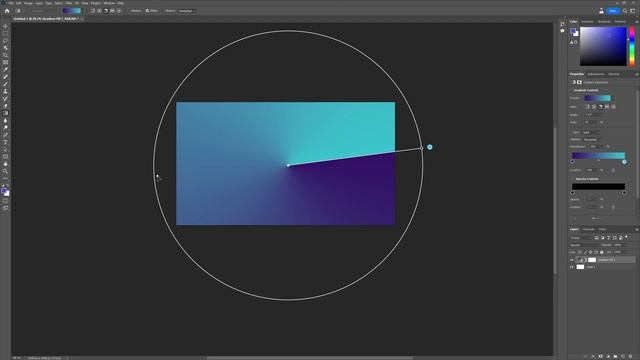Select the Pen tool
This screenshot has height=360, width=640.
(x=5, y=135)
